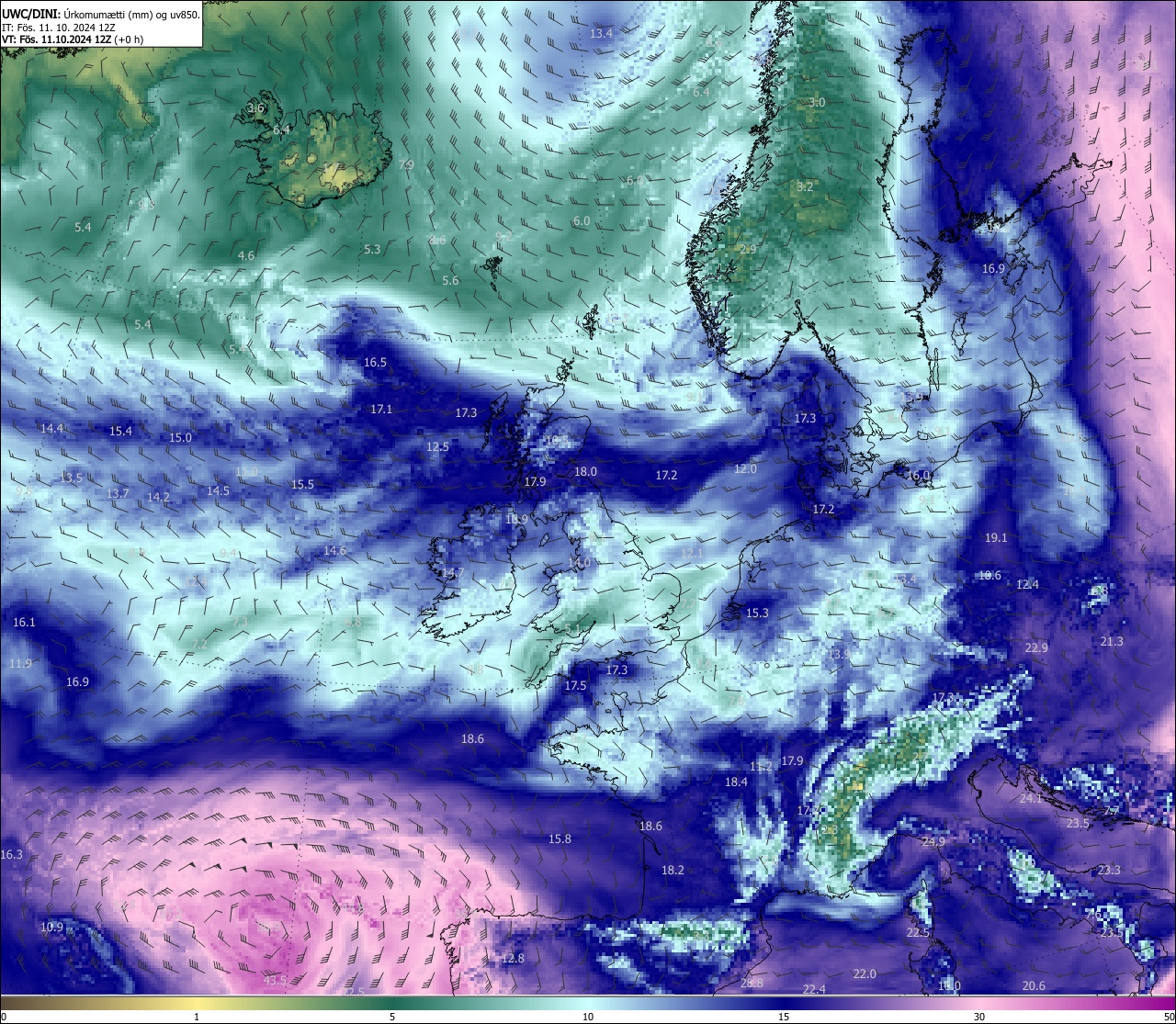This screenshot has height=1024, width=1176.
Task: Click the 11.2 value on the map
Action: click(761, 766)
